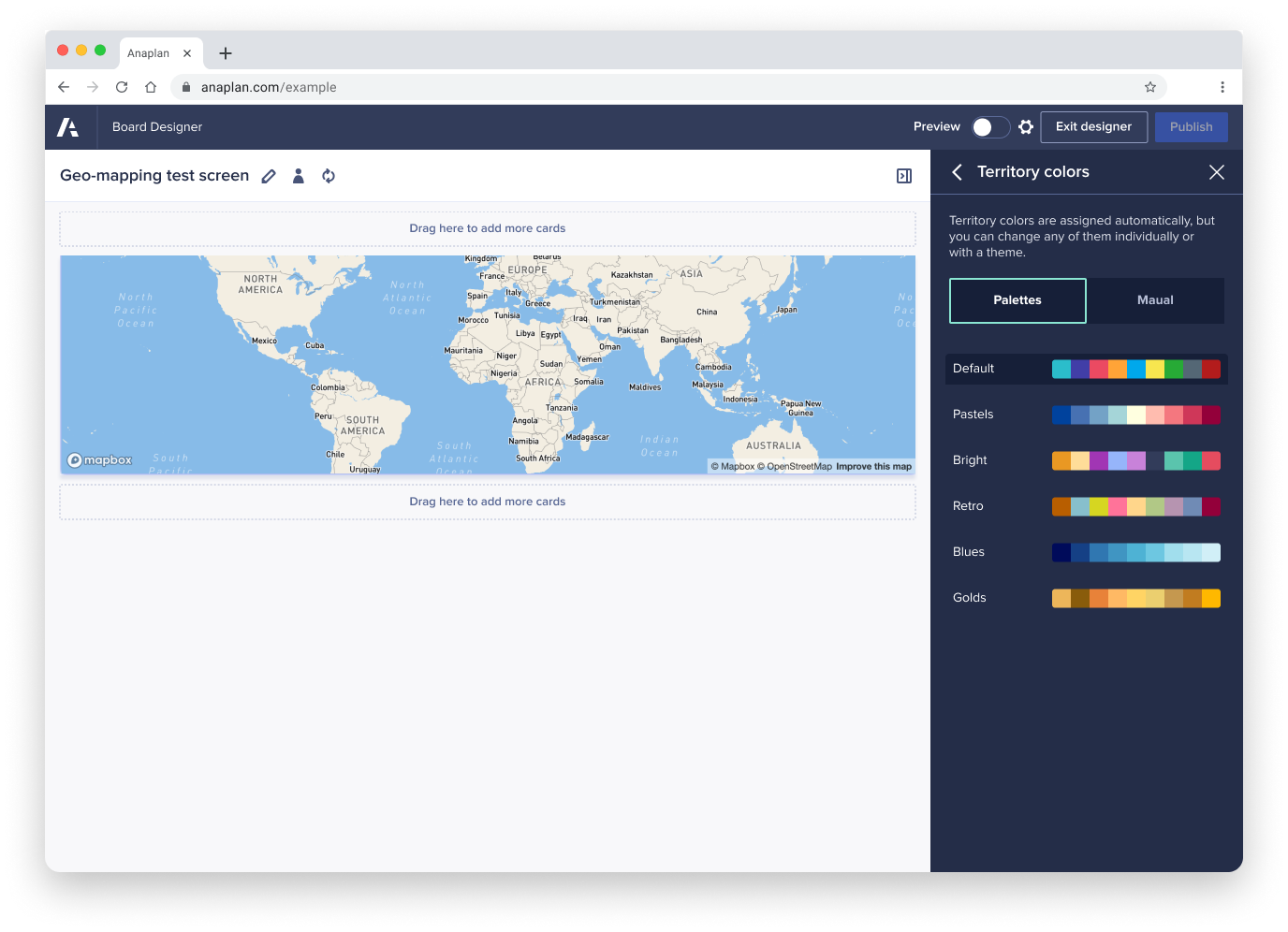Image resolution: width=1288 pixels, height=932 pixels.
Task: Click top 'Drag here to add more cards' zone
Action: pos(488,228)
